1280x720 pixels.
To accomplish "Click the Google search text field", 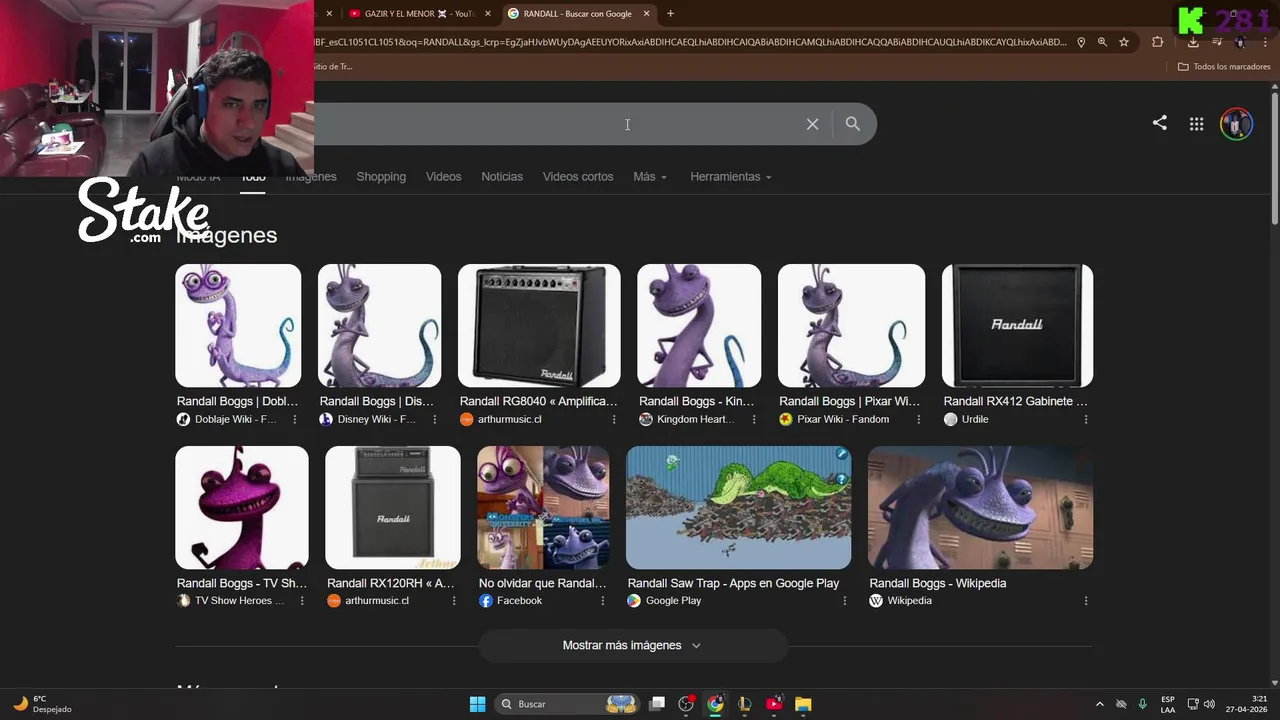I will pyautogui.click(x=556, y=124).
